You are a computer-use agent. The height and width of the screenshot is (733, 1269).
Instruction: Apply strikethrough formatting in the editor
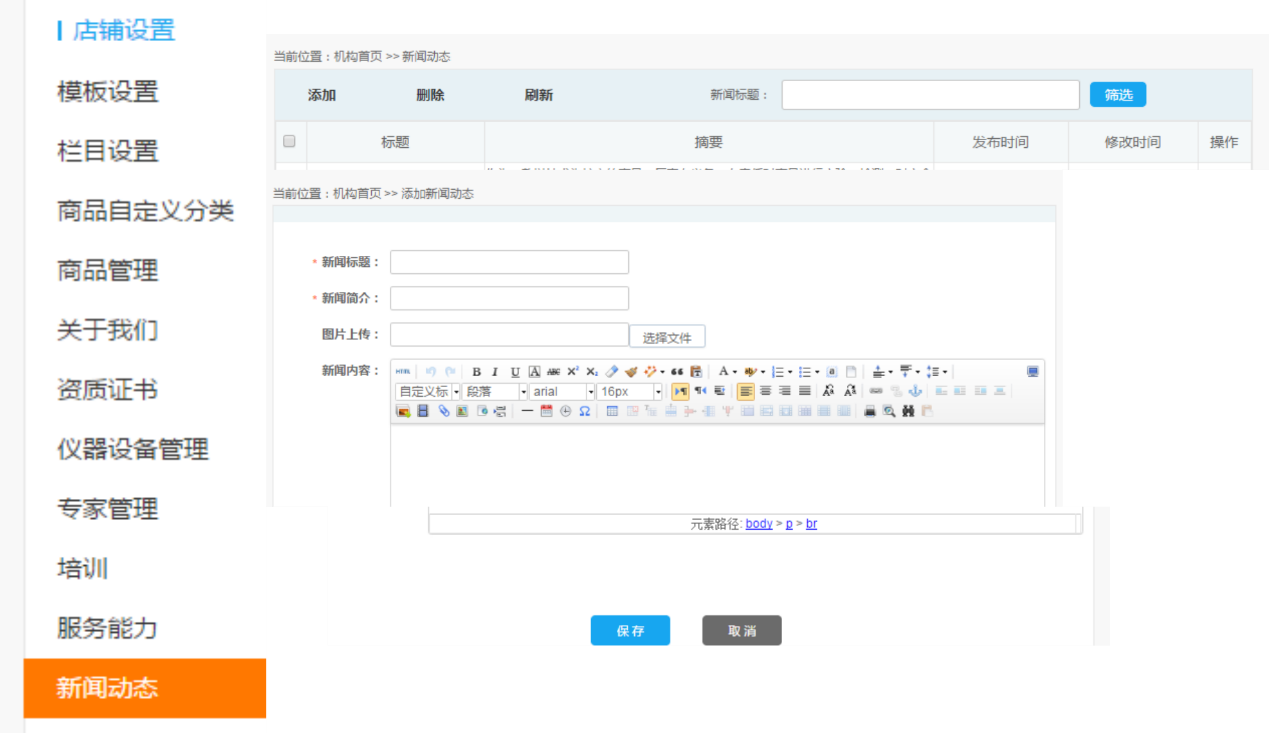(x=554, y=371)
